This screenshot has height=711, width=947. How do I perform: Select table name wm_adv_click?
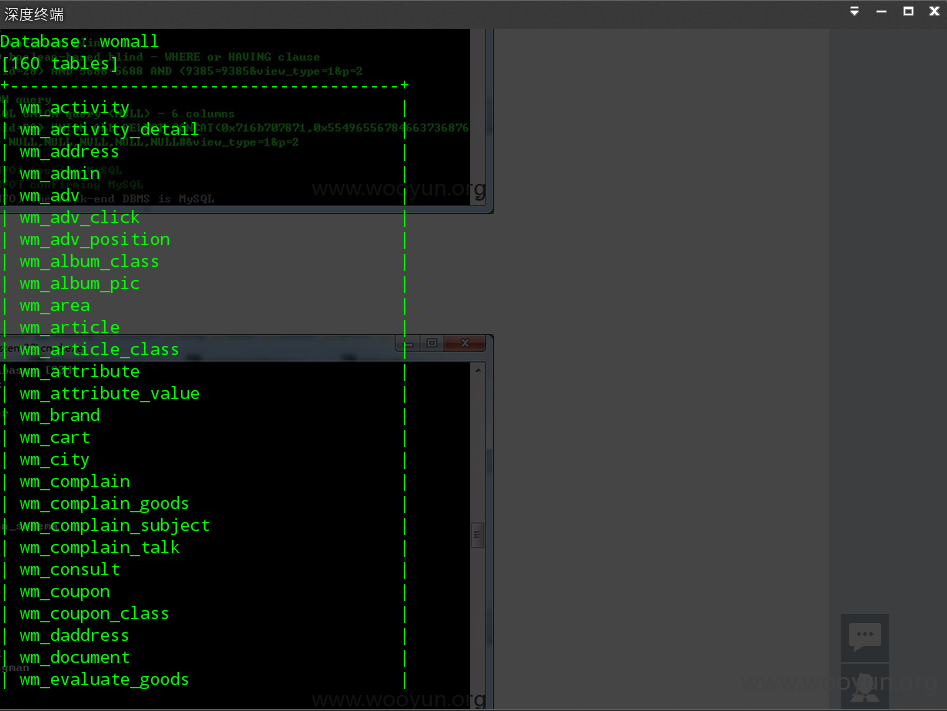pos(80,217)
